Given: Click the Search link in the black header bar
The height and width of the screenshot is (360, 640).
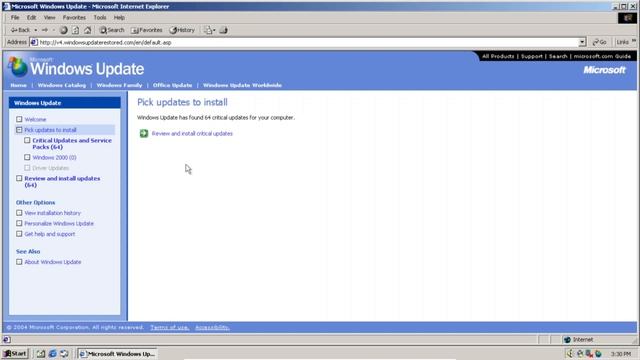Looking at the screenshot, I should click(x=558, y=56).
